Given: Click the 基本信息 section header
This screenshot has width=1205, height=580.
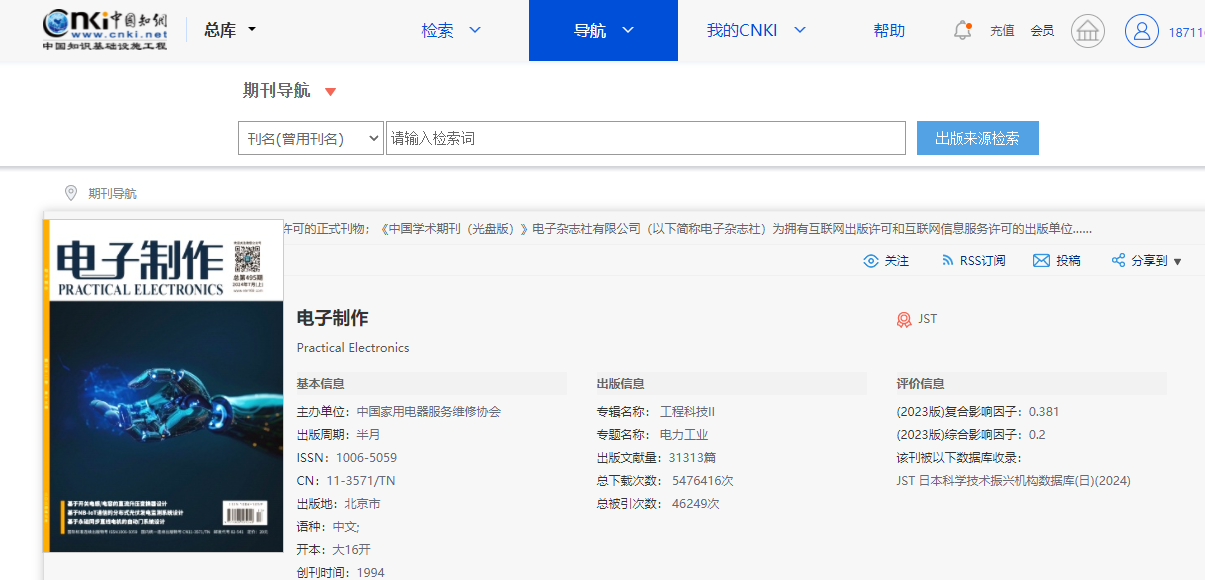Looking at the screenshot, I should [321, 384].
